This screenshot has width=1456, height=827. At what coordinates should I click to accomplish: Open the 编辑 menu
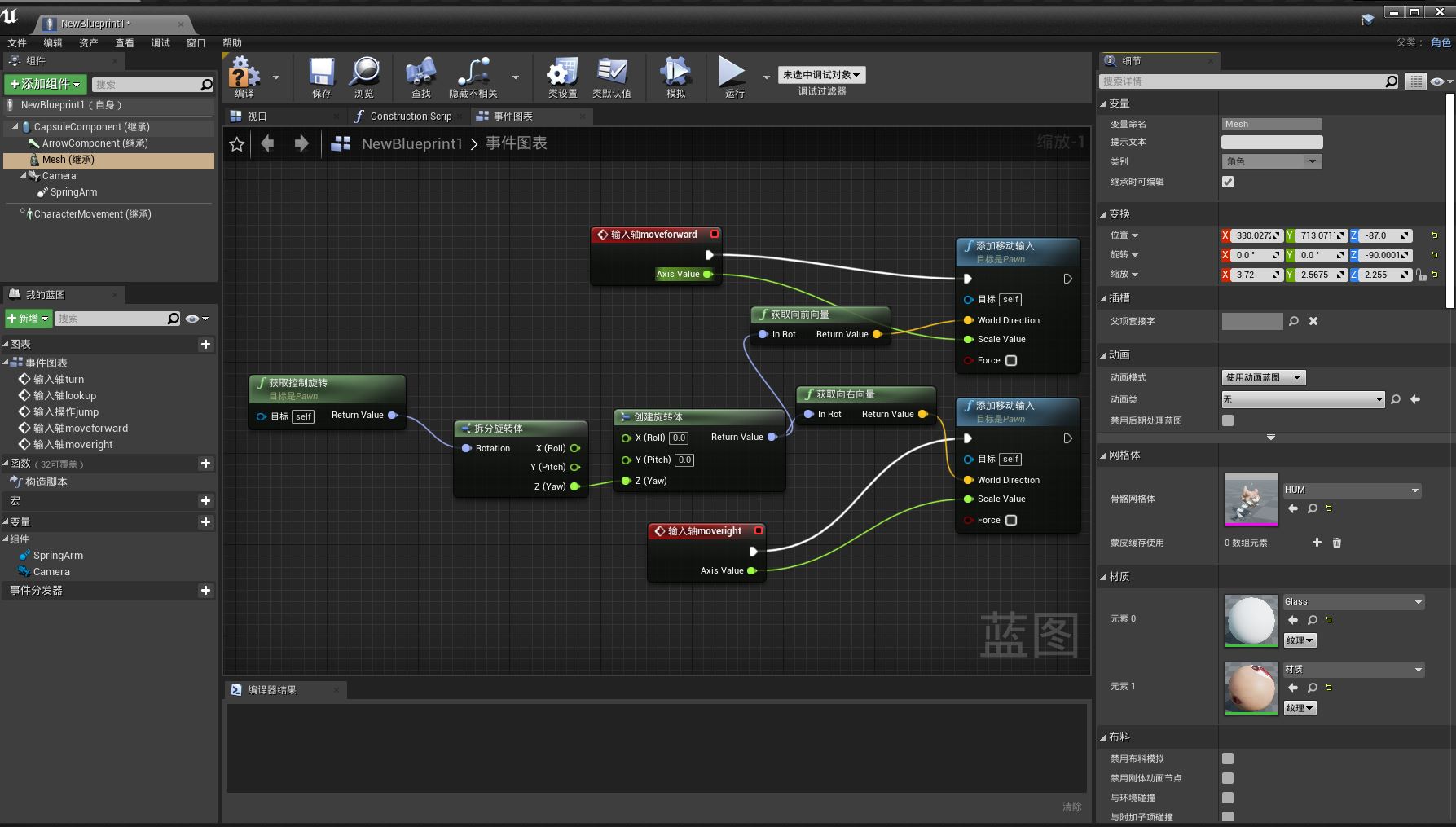53,43
